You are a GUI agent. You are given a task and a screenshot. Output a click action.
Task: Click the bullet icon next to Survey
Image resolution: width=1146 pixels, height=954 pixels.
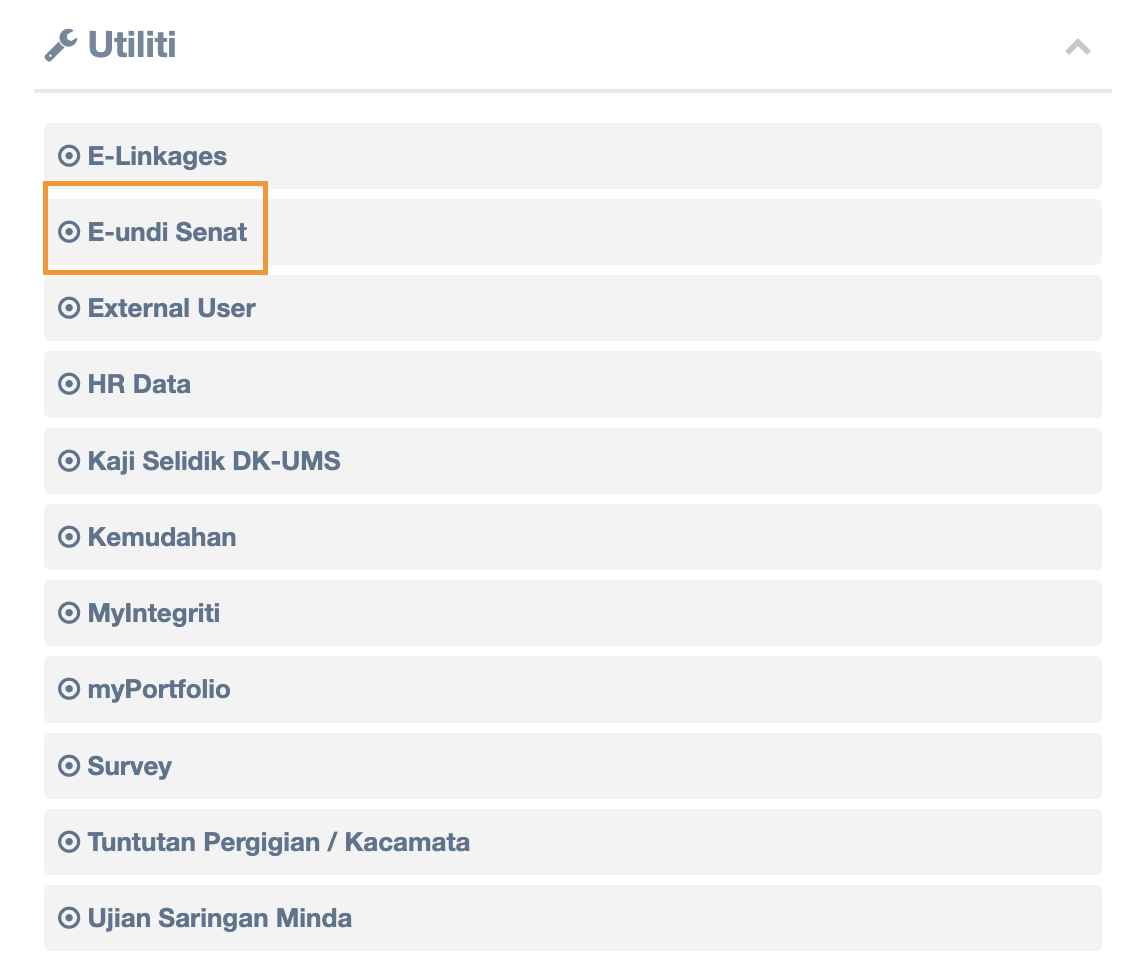(69, 766)
